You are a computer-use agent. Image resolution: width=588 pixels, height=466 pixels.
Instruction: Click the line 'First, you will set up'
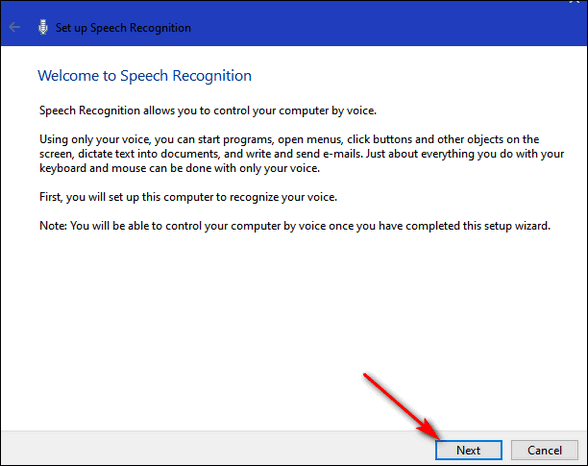[x=188, y=197]
